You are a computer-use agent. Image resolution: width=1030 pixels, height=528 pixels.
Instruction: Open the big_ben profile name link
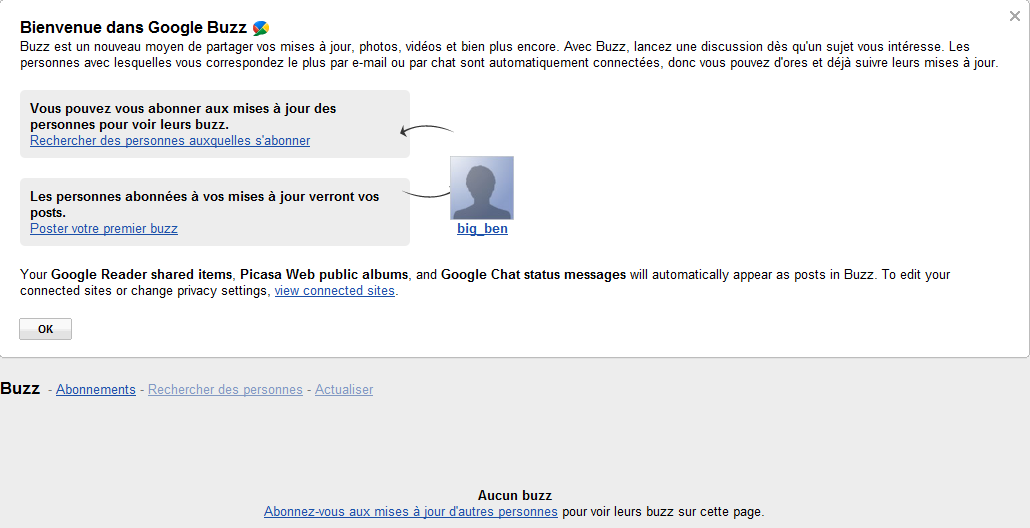pos(482,229)
